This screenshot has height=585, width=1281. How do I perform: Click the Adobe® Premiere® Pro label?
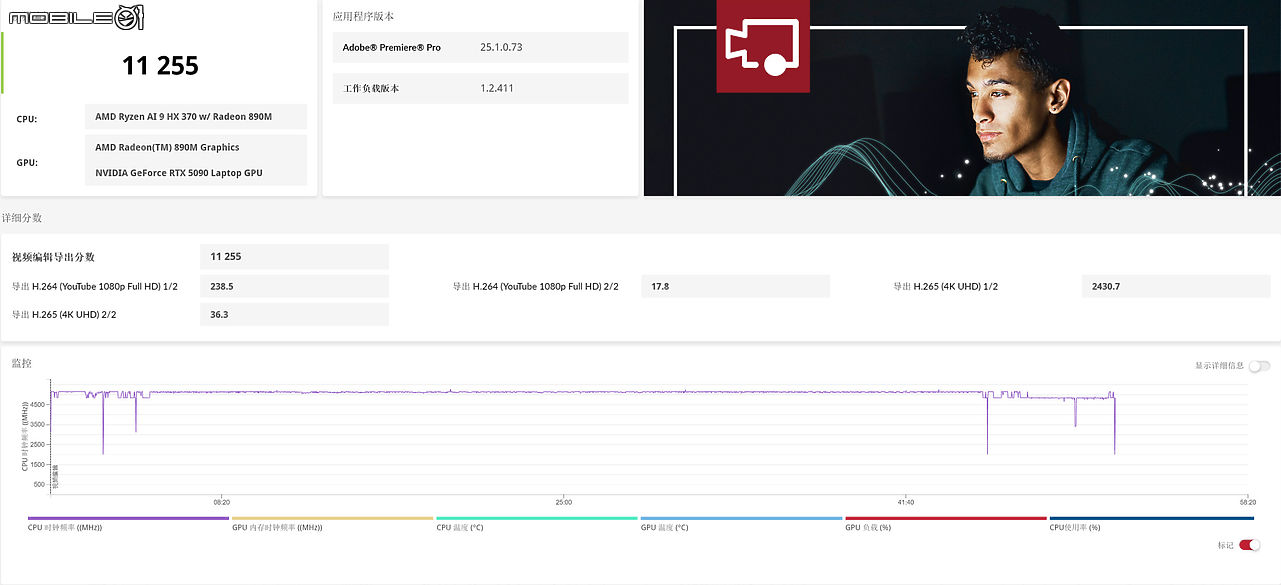(391, 47)
